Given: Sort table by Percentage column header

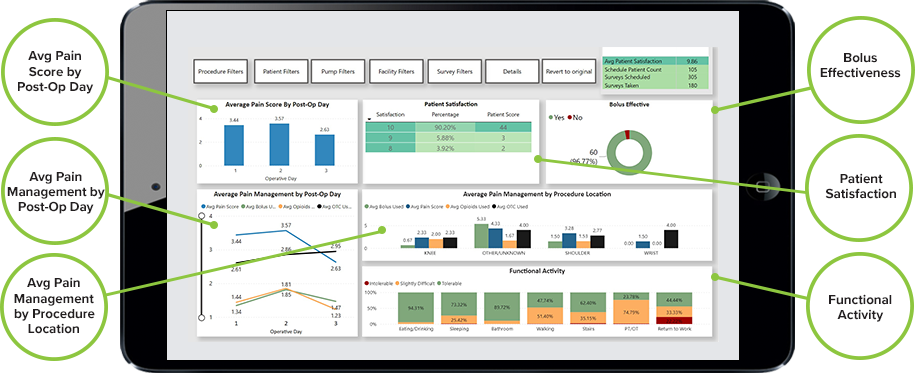Looking at the screenshot, I should coord(444,114).
